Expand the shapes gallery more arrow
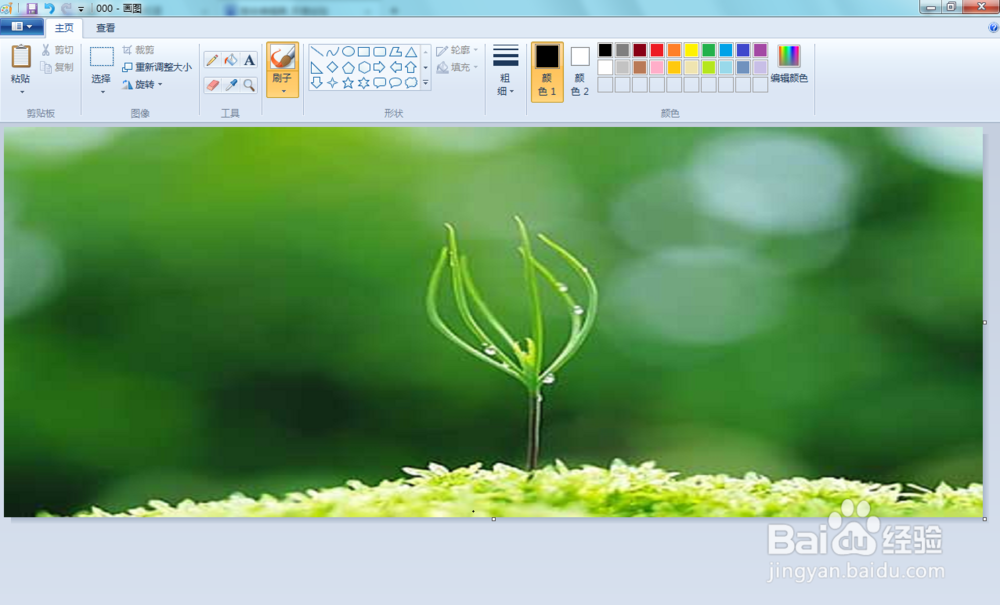 426,83
